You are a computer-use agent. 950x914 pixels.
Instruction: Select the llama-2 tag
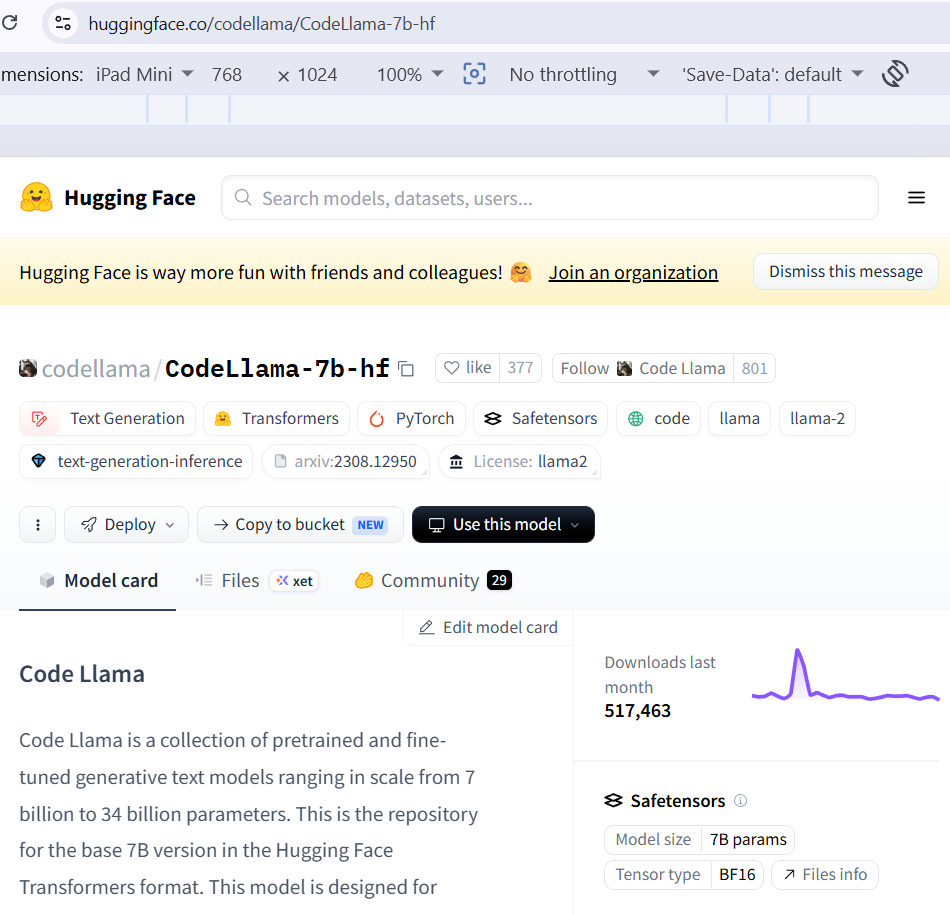click(x=817, y=419)
